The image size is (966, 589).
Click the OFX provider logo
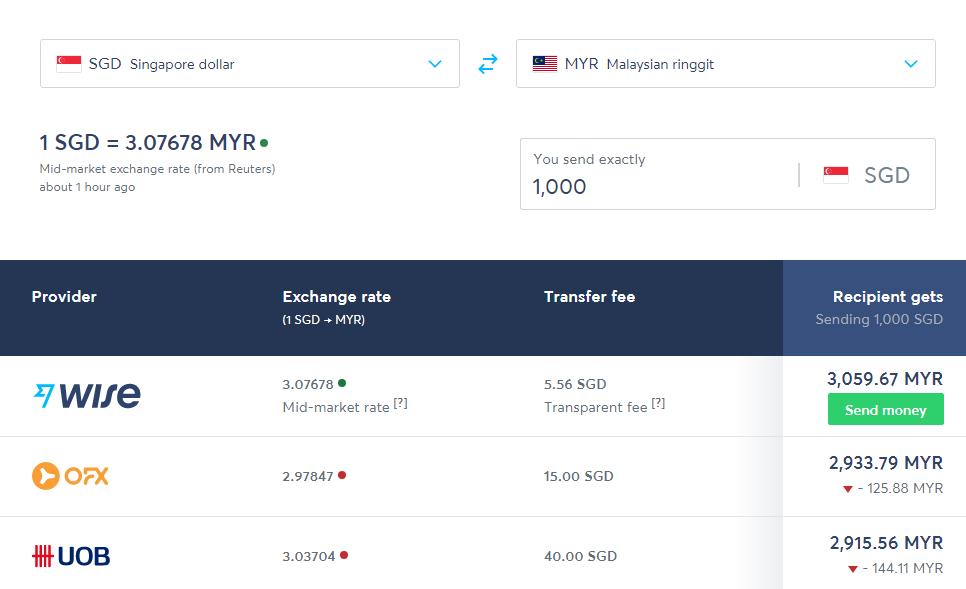click(x=70, y=476)
